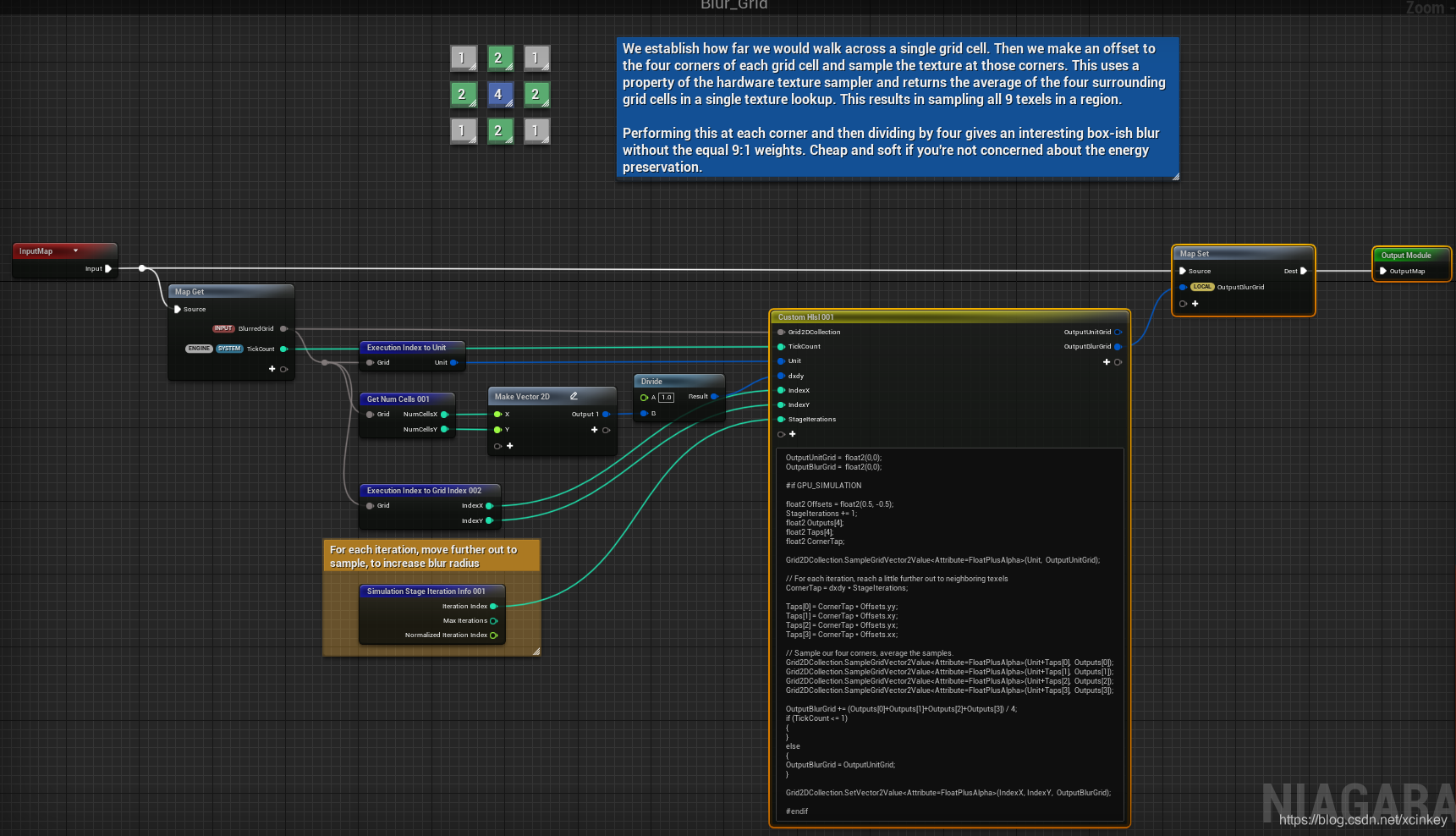Screen dimensions: 1456x836
Task: Click the X input pin on Make Vector 2D
Action: click(497, 414)
